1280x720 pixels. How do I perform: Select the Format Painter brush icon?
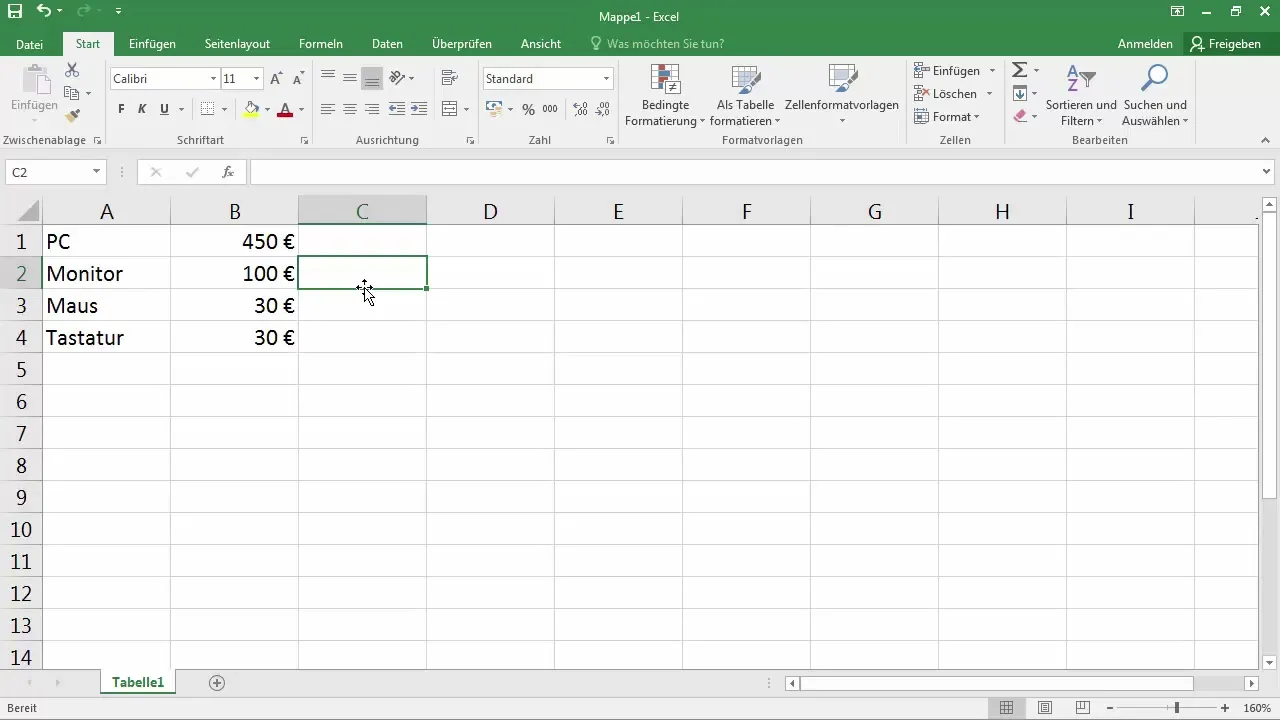[72, 116]
